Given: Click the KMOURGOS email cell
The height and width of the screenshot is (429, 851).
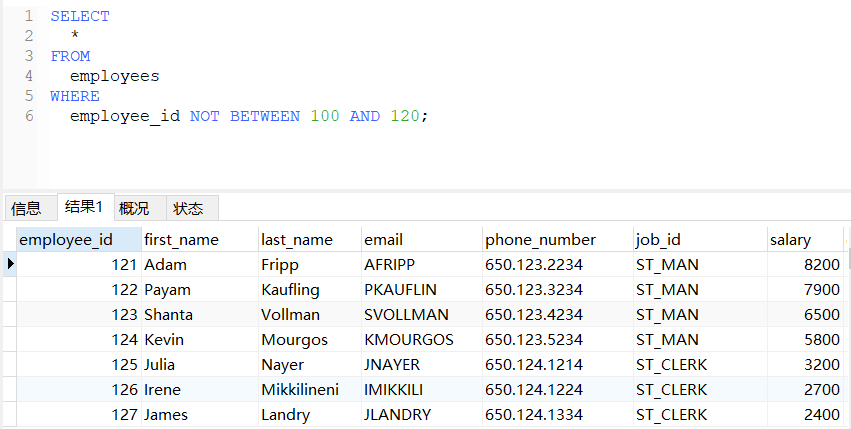Looking at the screenshot, I should 408,340.
